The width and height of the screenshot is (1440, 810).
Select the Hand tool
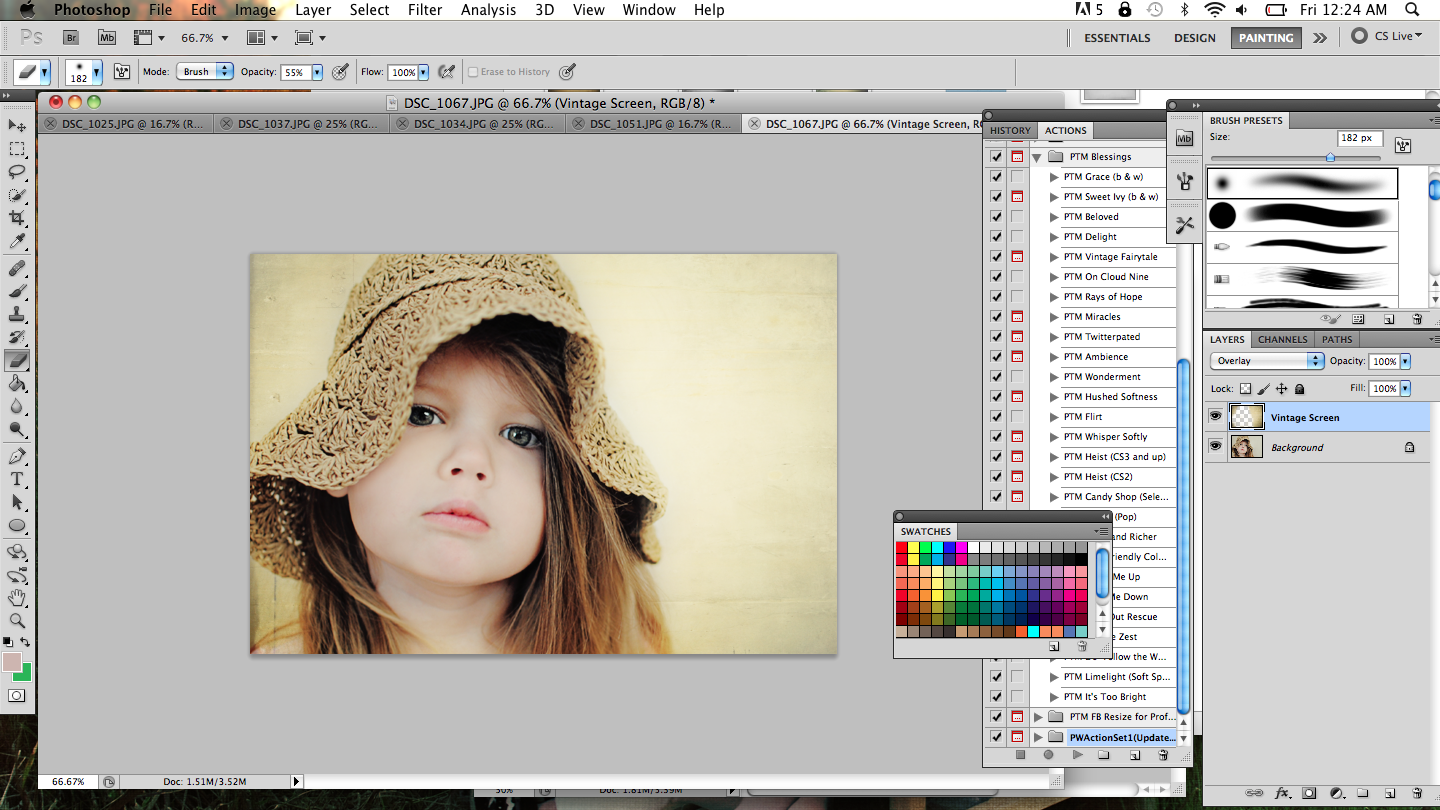click(17, 598)
